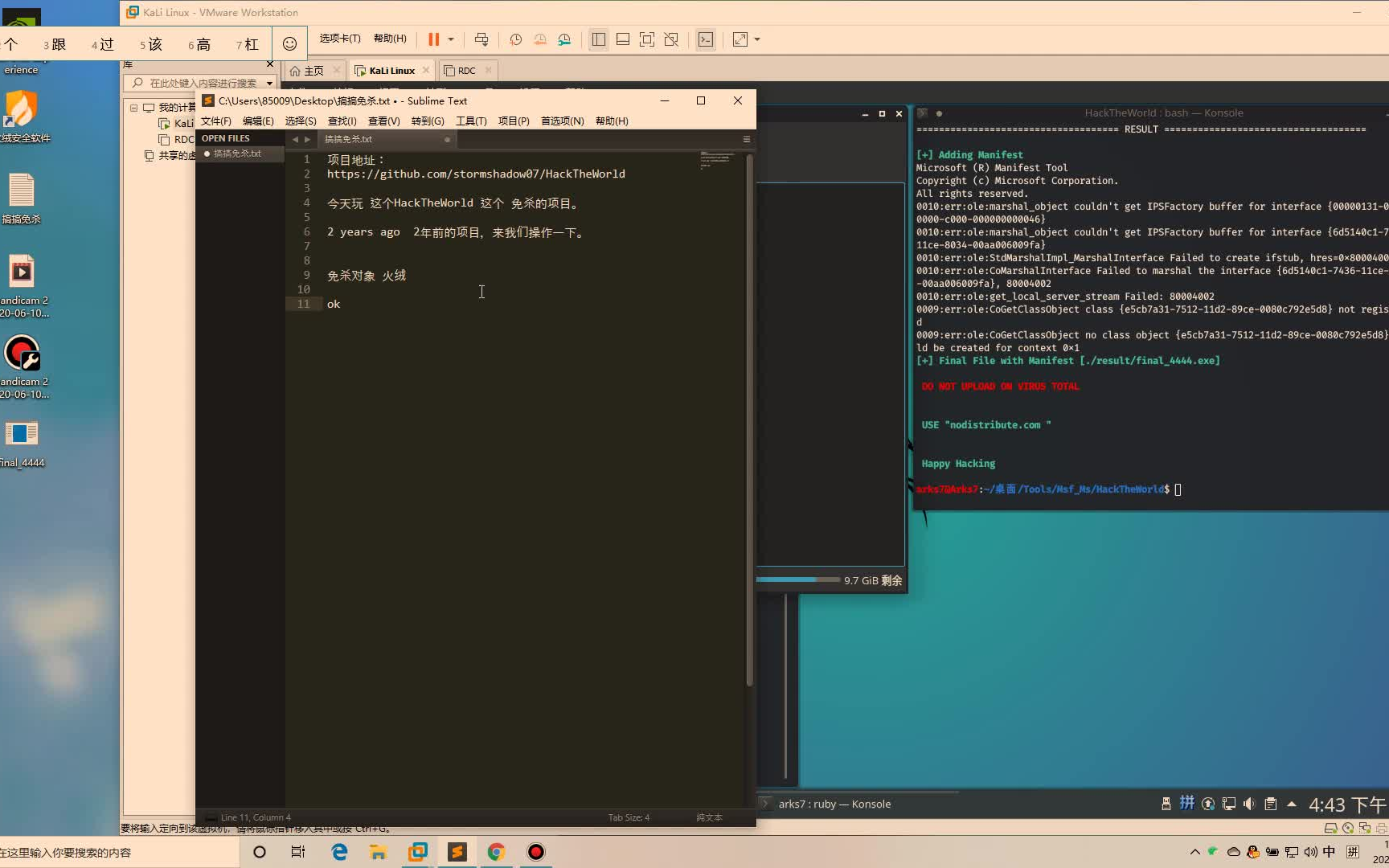Open the power options dropdown arrow beside pause
Viewport: 1389px width, 868px height.
pos(451,39)
